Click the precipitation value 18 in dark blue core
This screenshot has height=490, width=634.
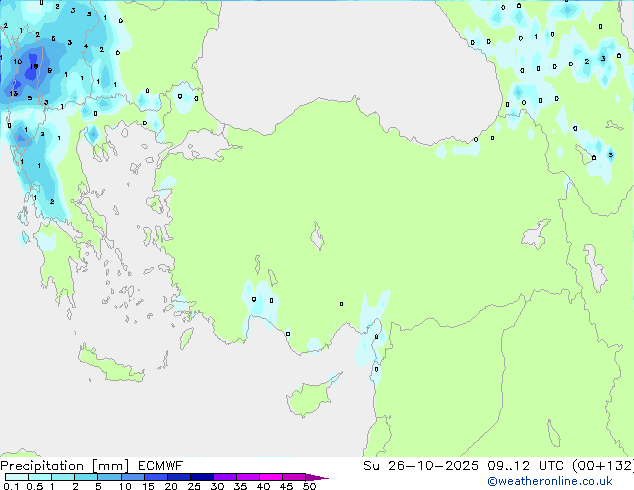[x=35, y=68]
